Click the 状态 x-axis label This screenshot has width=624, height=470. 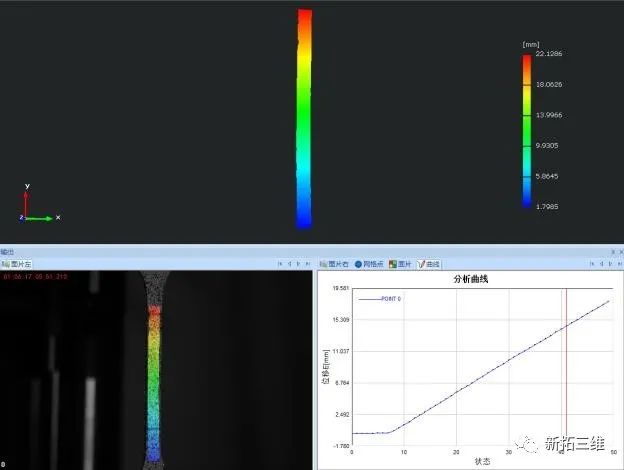pyautogui.click(x=482, y=461)
